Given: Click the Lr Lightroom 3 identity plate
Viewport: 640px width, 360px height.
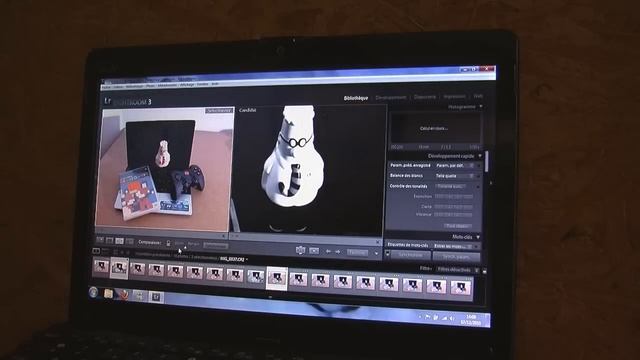Looking at the screenshot, I should (128, 101).
